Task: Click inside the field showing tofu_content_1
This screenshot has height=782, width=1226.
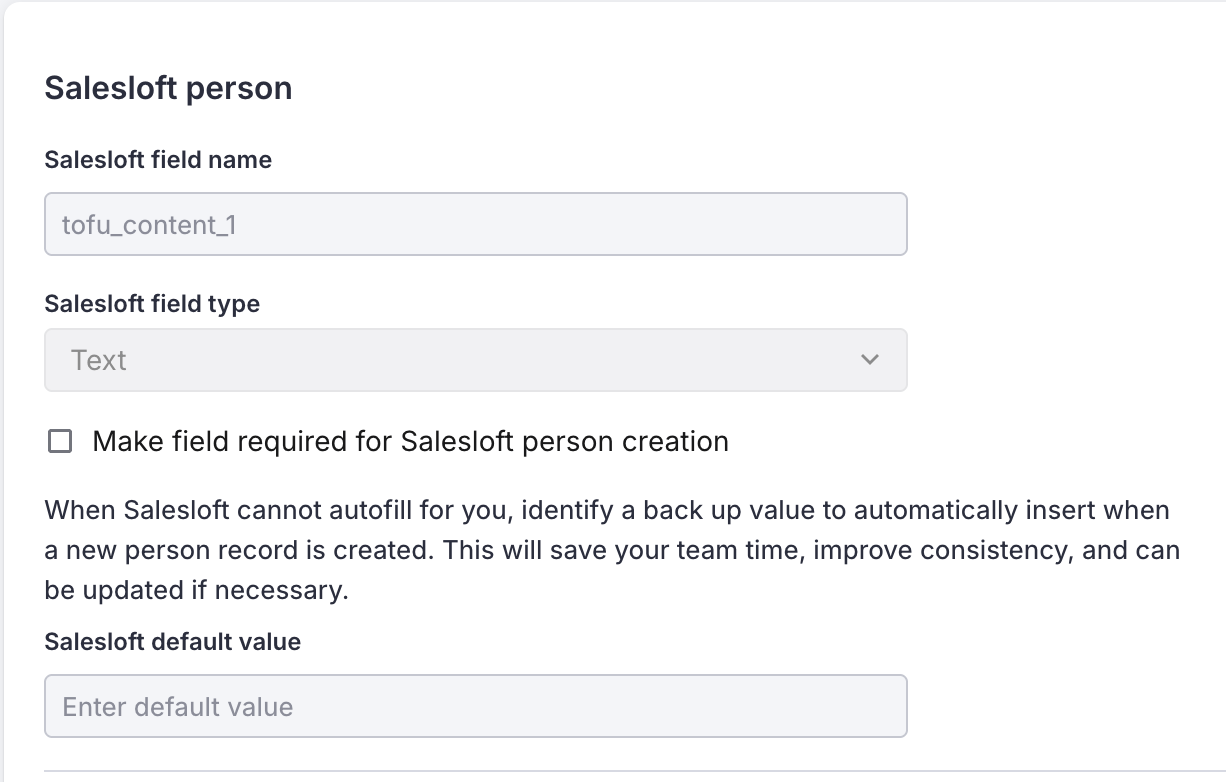Action: [475, 224]
